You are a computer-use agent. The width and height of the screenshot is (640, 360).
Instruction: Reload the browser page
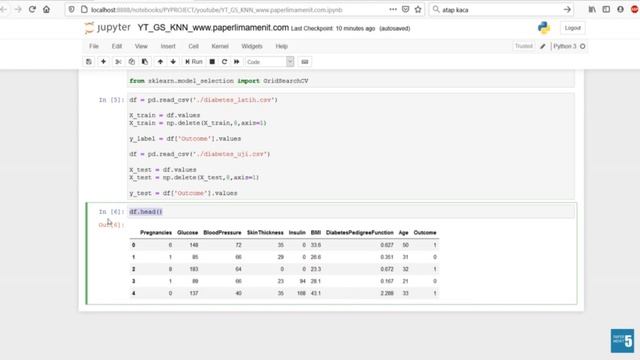coord(32,9)
